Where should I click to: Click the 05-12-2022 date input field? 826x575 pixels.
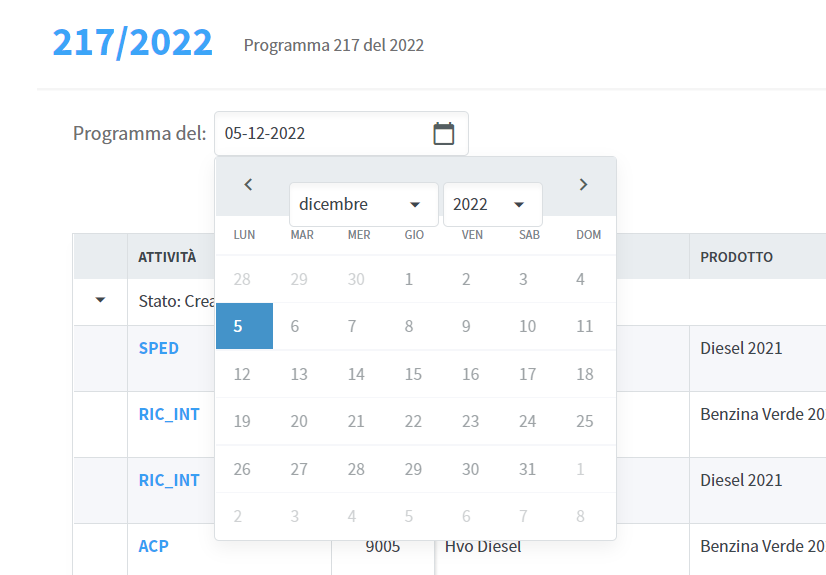tap(341, 133)
